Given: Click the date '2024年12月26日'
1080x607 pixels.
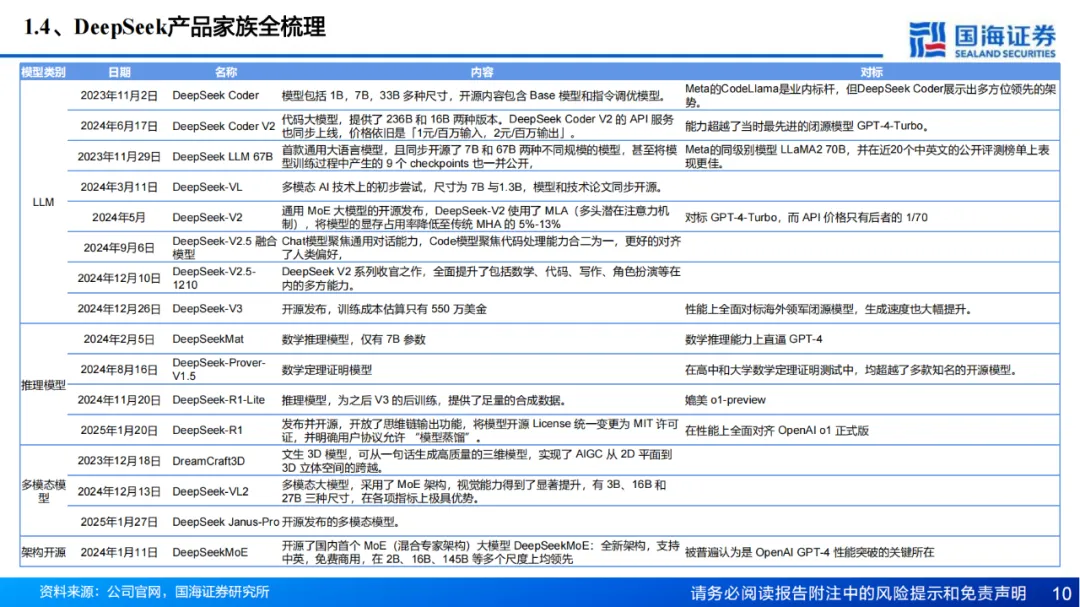Looking at the screenshot, I should point(119,309).
